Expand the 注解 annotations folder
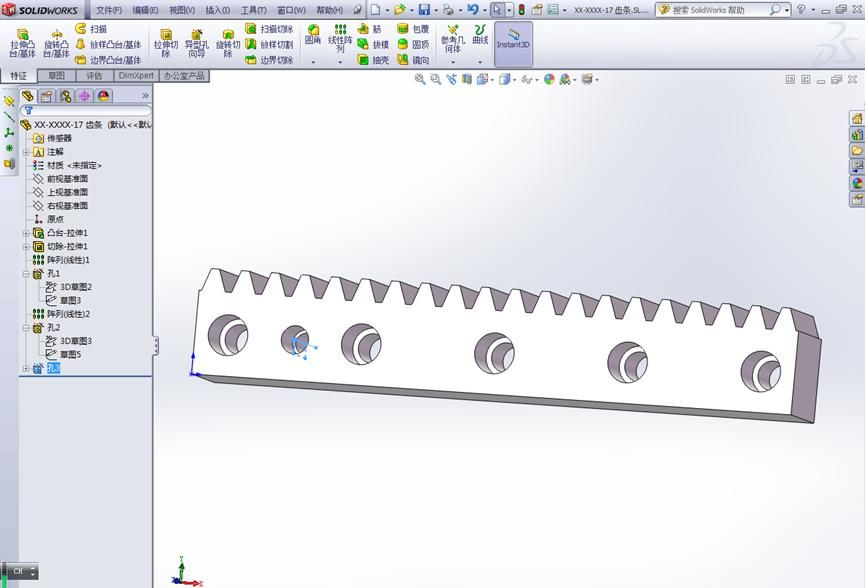This screenshot has height=588, width=865. tap(26, 152)
